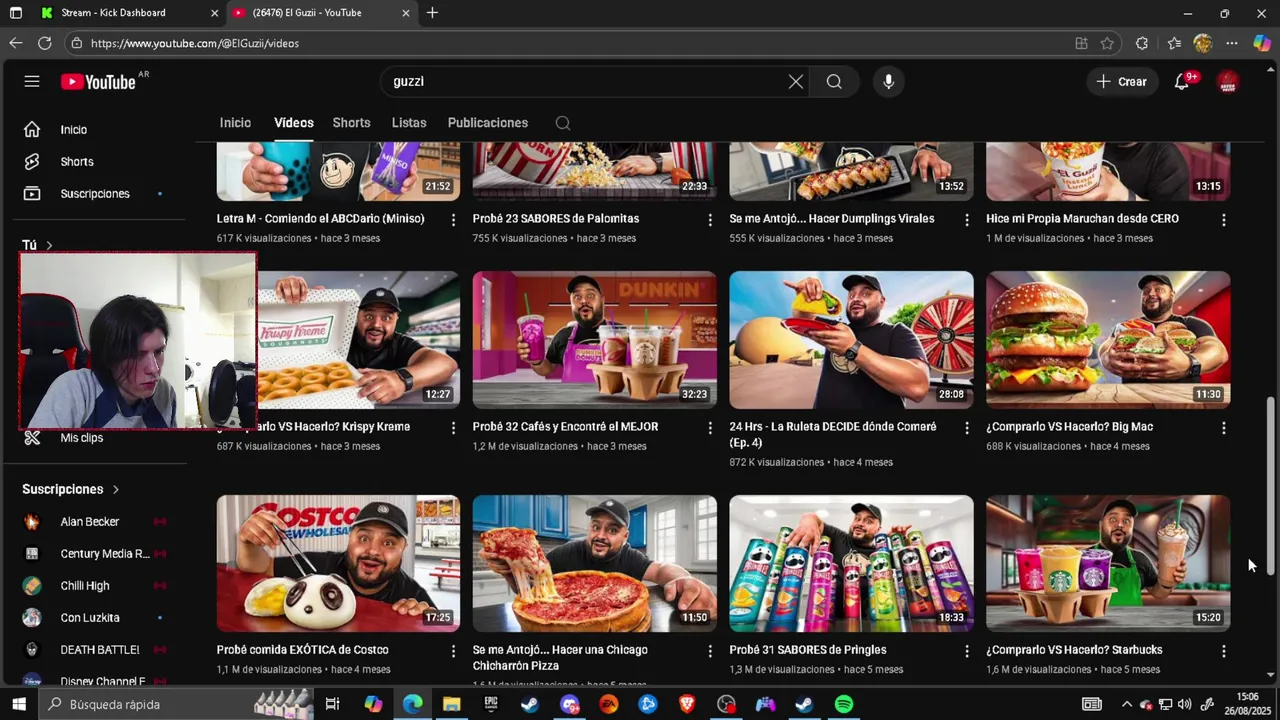1280x720 pixels.
Task: Open the Dunkin cafés video thumbnail
Action: tap(595, 340)
